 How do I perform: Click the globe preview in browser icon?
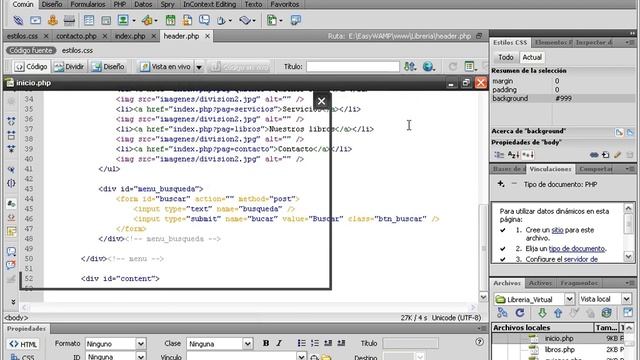[428, 66]
